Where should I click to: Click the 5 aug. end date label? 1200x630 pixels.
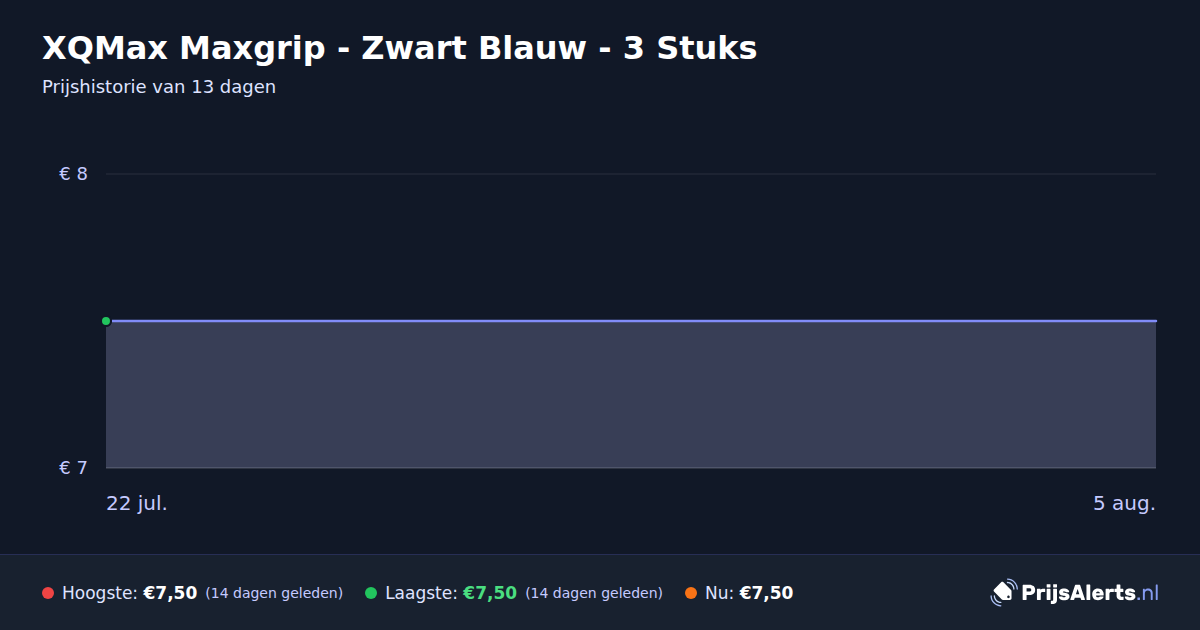tap(1124, 503)
